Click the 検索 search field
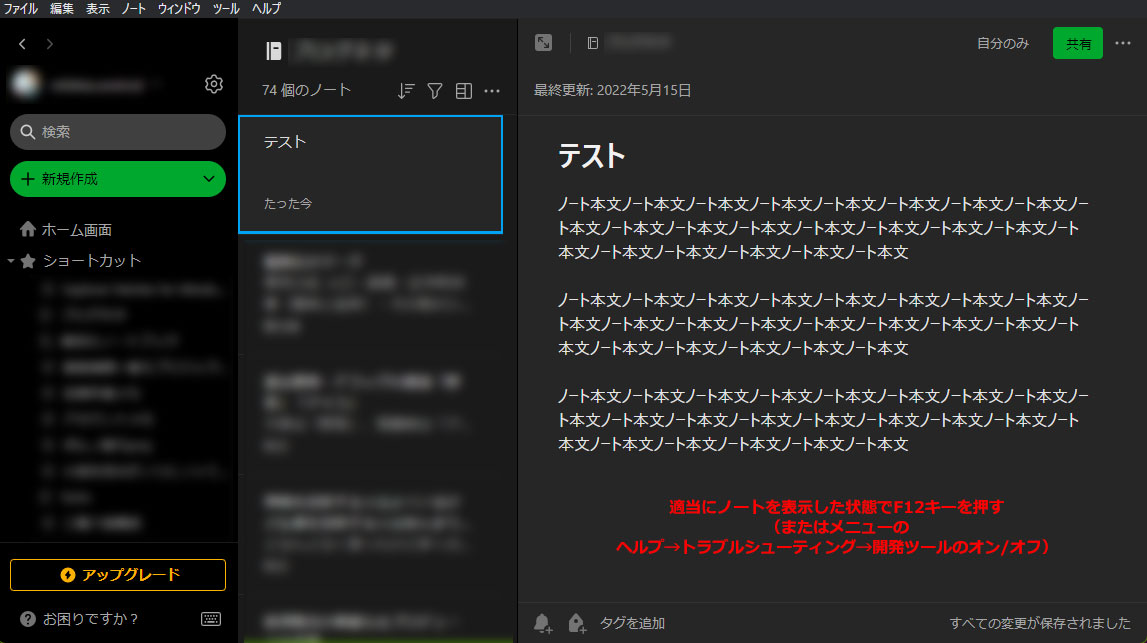Image resolution: width=1147 pixels, height=643 pixels. tap(117, 131)
